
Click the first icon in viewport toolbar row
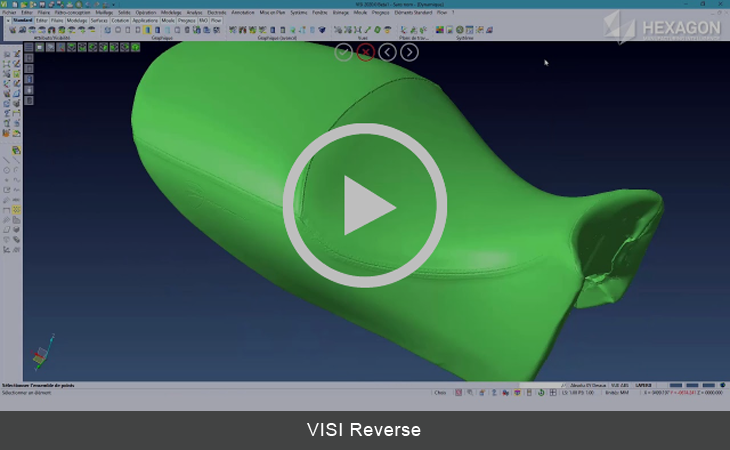click(29, 47)
